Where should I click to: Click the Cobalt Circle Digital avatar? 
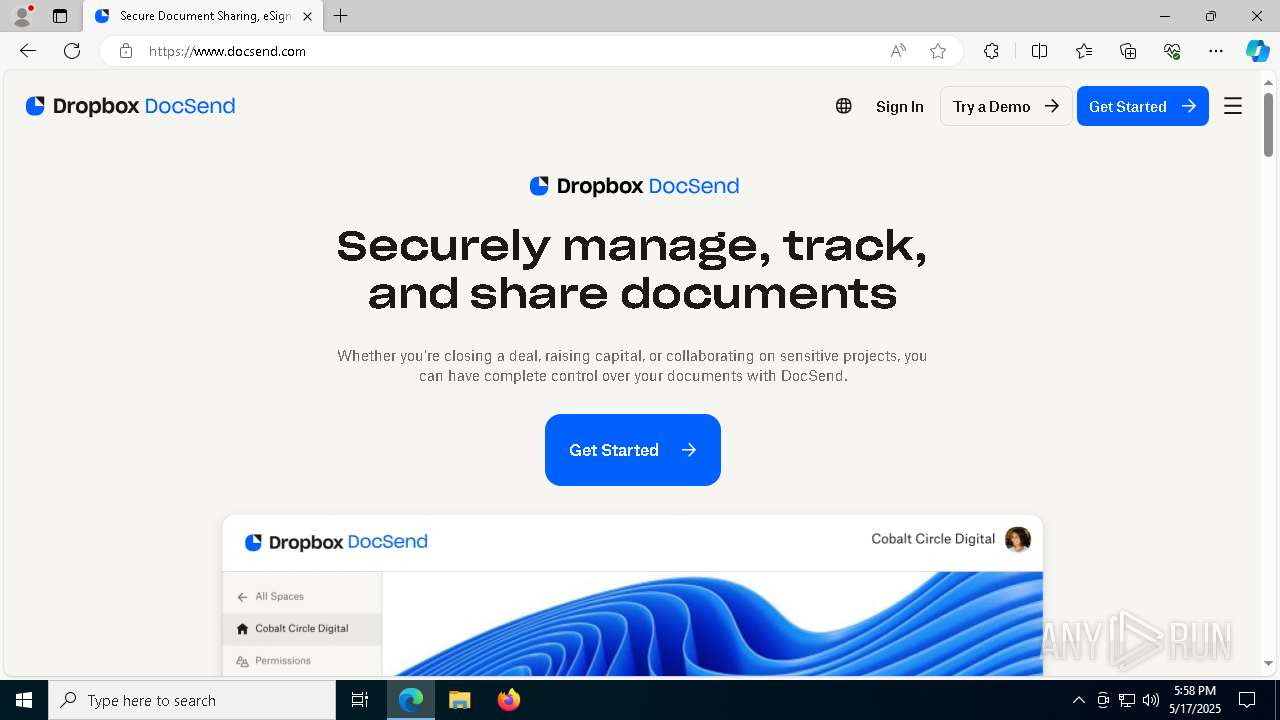(1018, 540)
